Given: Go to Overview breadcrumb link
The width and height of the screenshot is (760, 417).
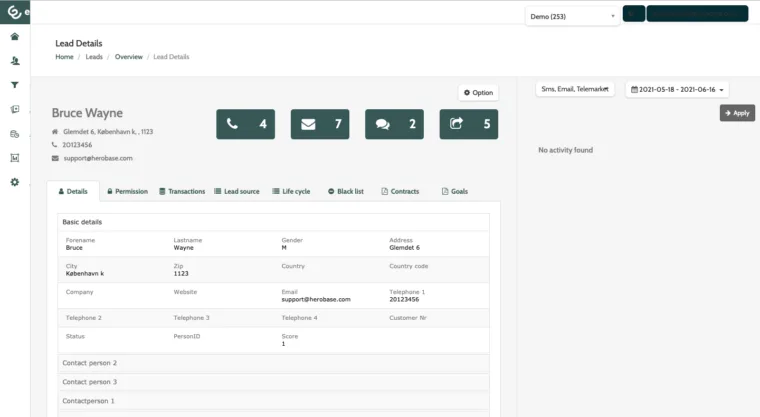Looking at the screenshot, I should [128, 57].
